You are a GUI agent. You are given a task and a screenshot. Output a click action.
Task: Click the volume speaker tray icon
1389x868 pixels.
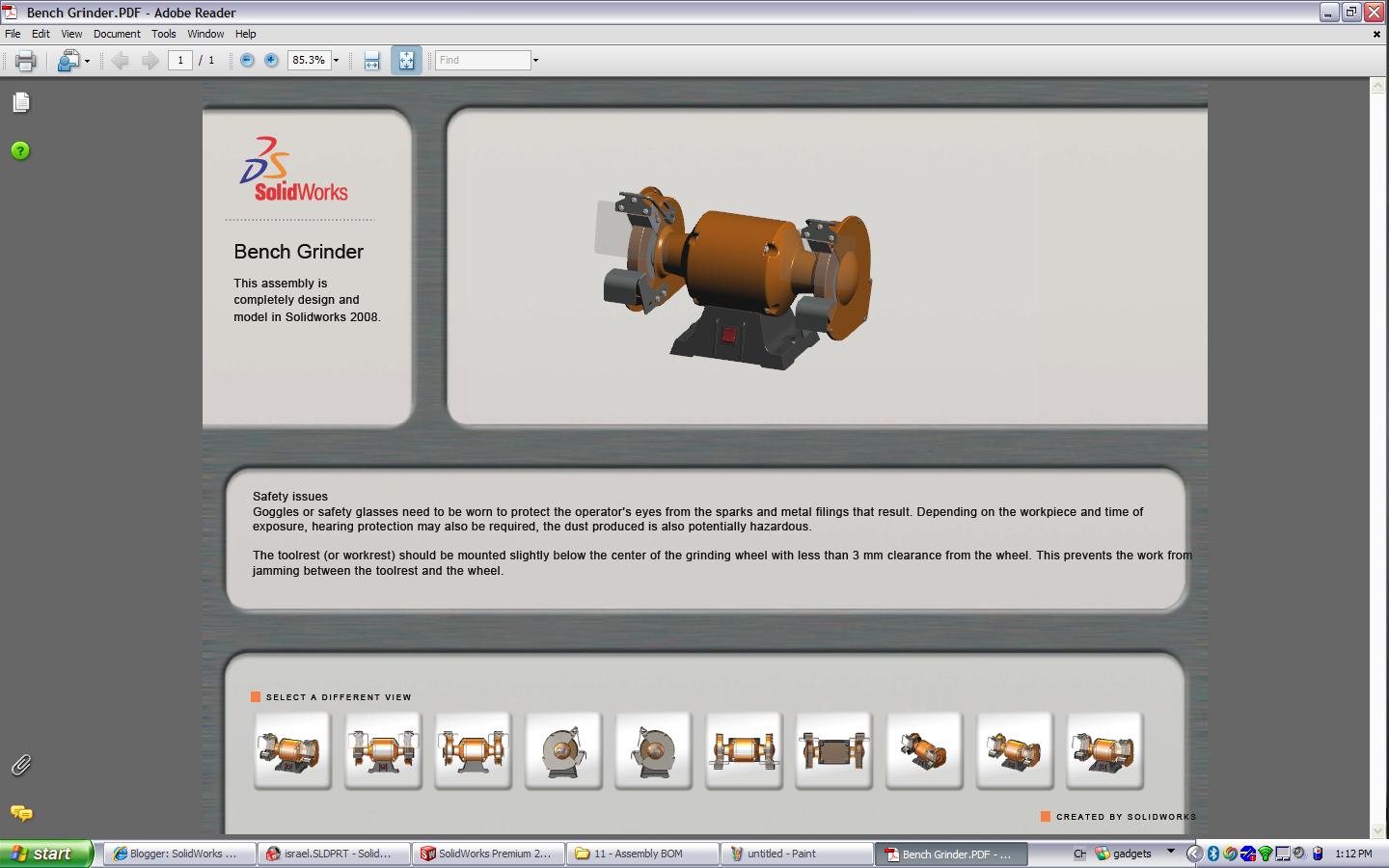point(1299,854)
